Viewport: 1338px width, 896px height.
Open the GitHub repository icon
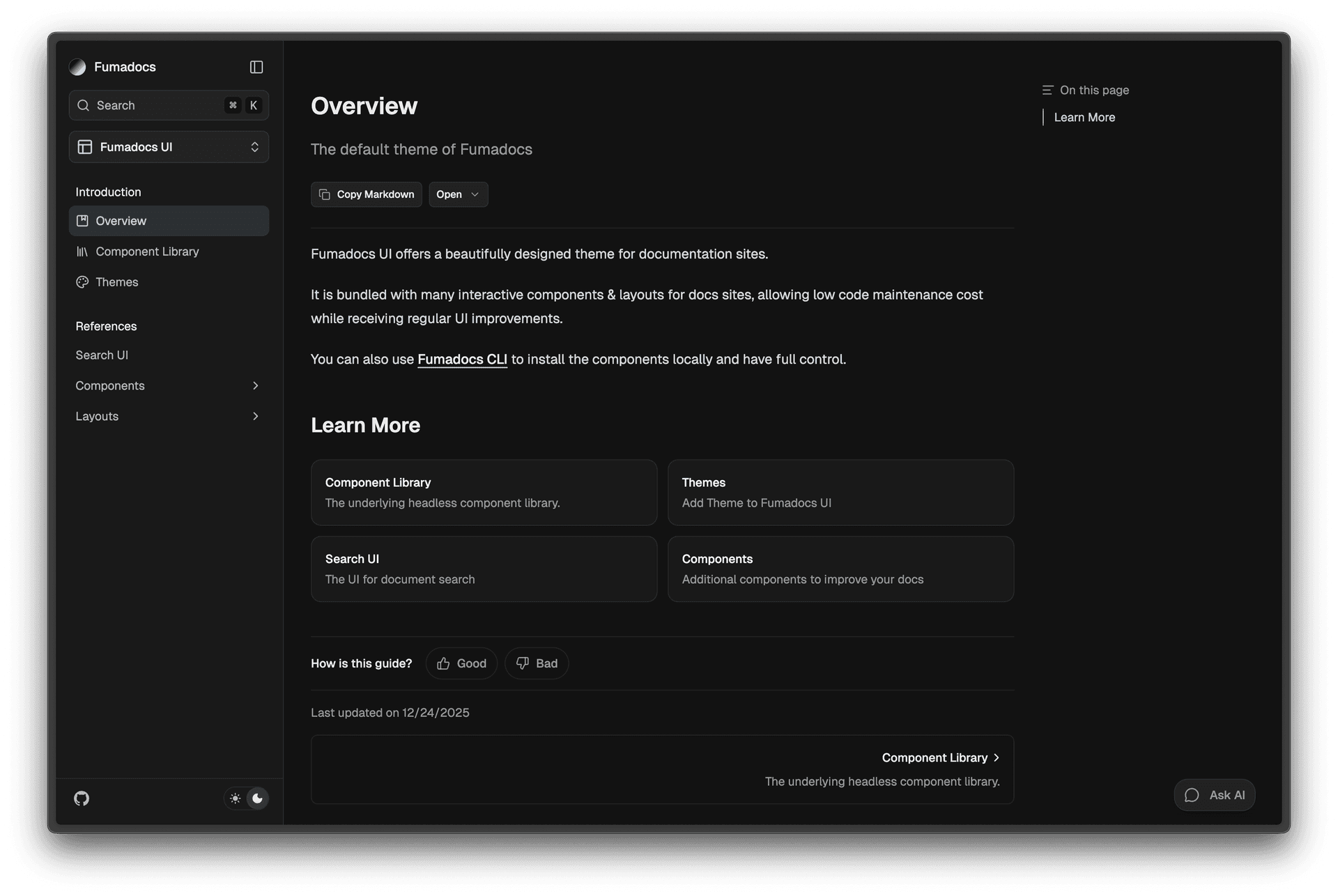click(81, 798)
